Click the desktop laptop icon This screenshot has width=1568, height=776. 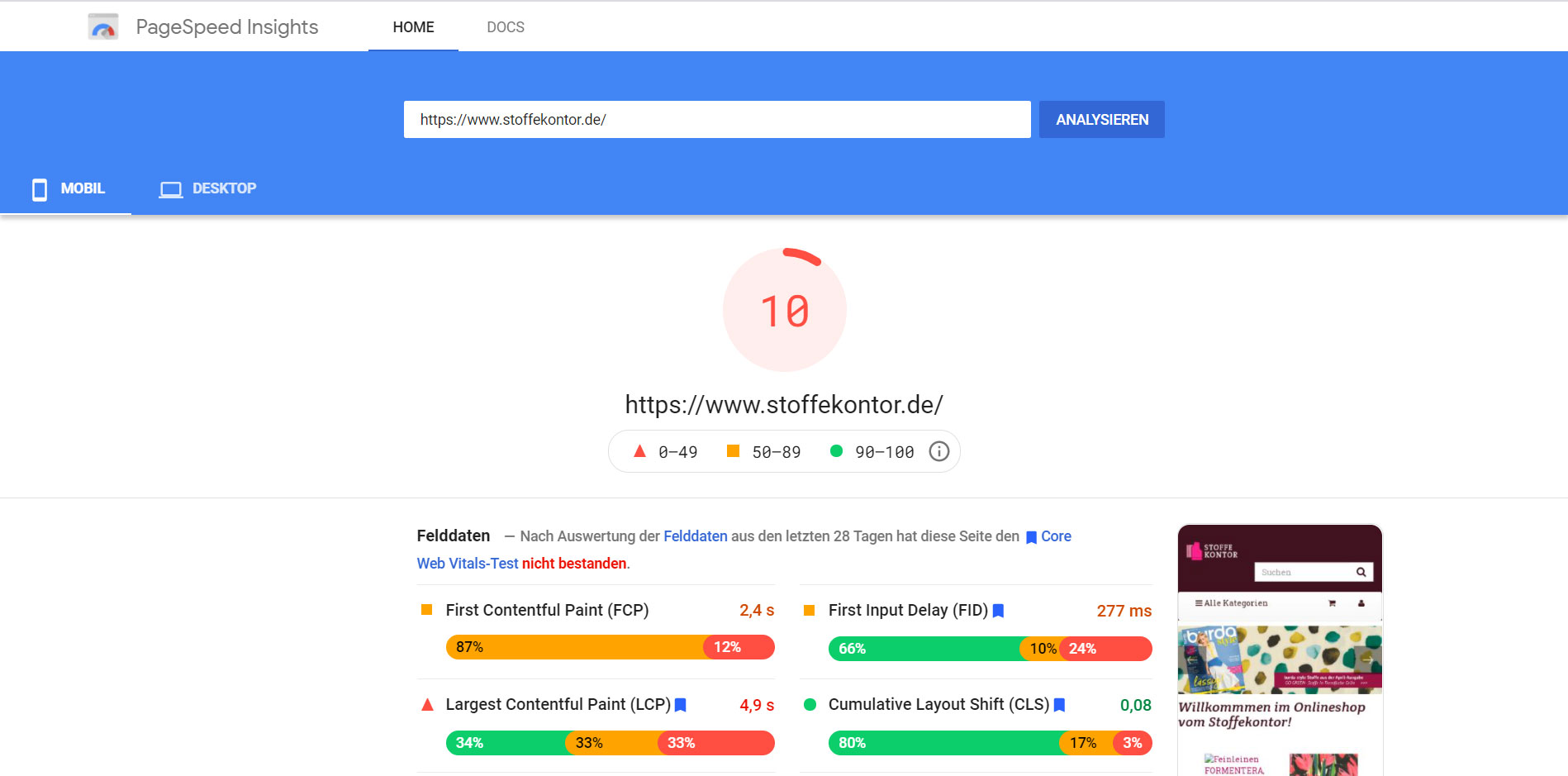coord(171,190)
